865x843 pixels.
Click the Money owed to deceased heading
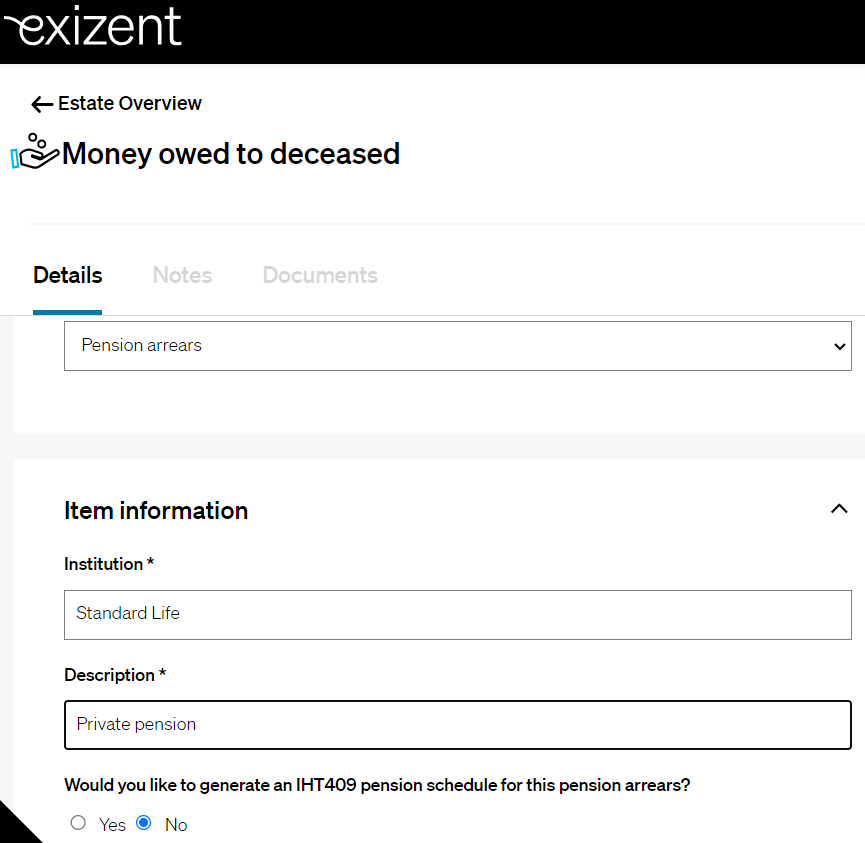click(x=231, y=153)
